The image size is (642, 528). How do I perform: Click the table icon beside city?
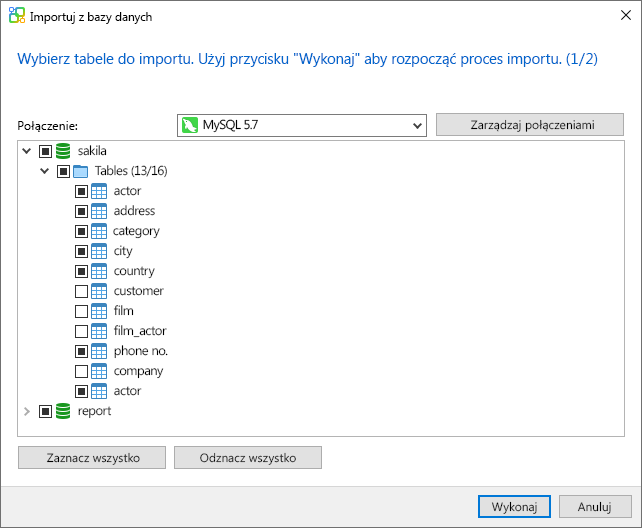click(99, 251)
